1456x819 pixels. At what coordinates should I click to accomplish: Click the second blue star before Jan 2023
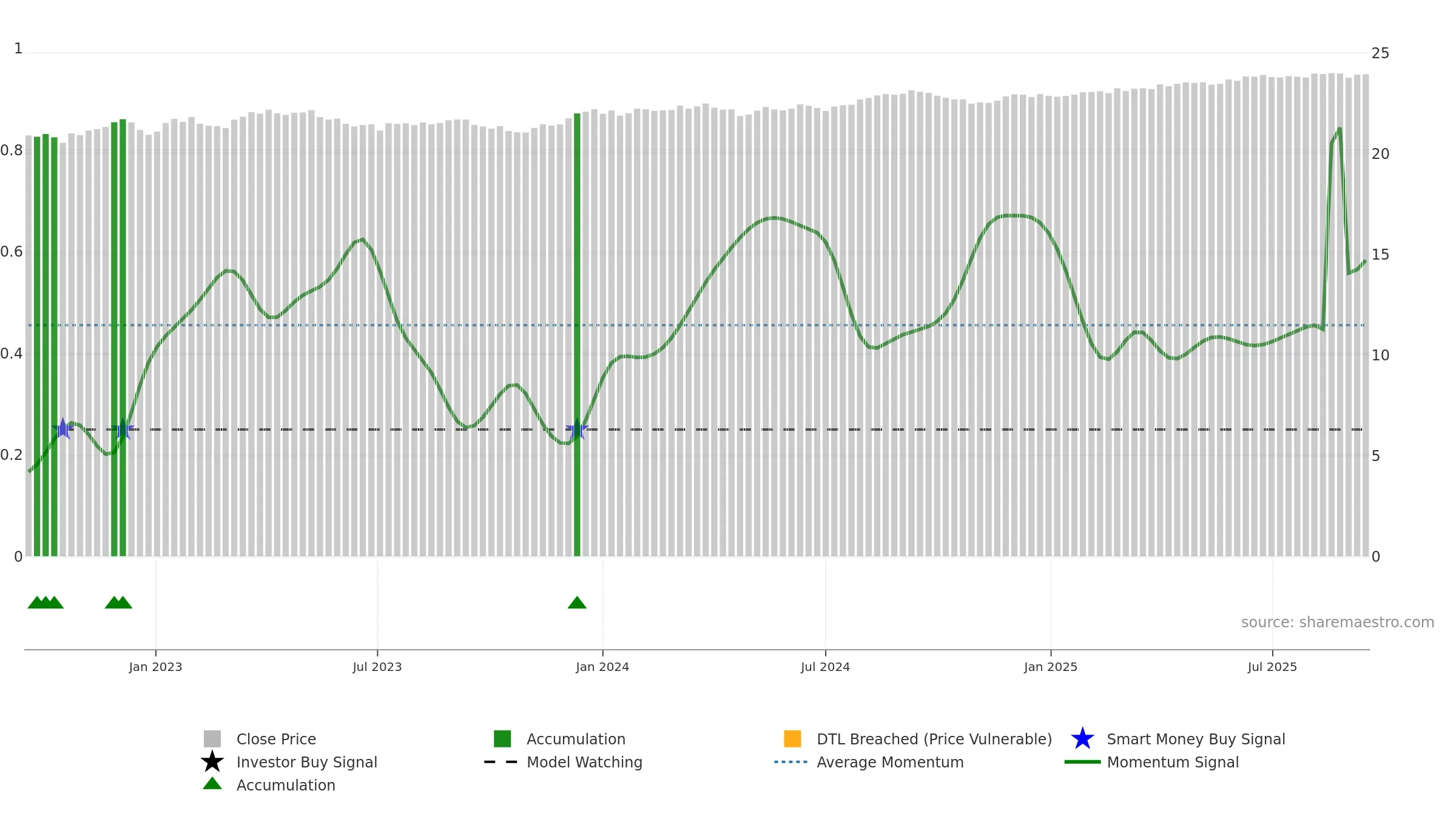[123, 429]
